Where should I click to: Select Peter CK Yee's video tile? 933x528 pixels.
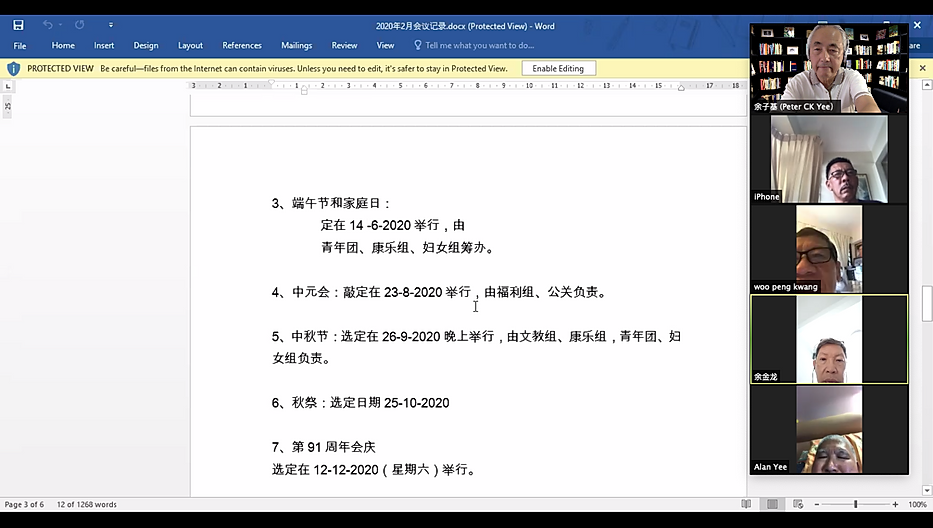click(x=829, y=68)
